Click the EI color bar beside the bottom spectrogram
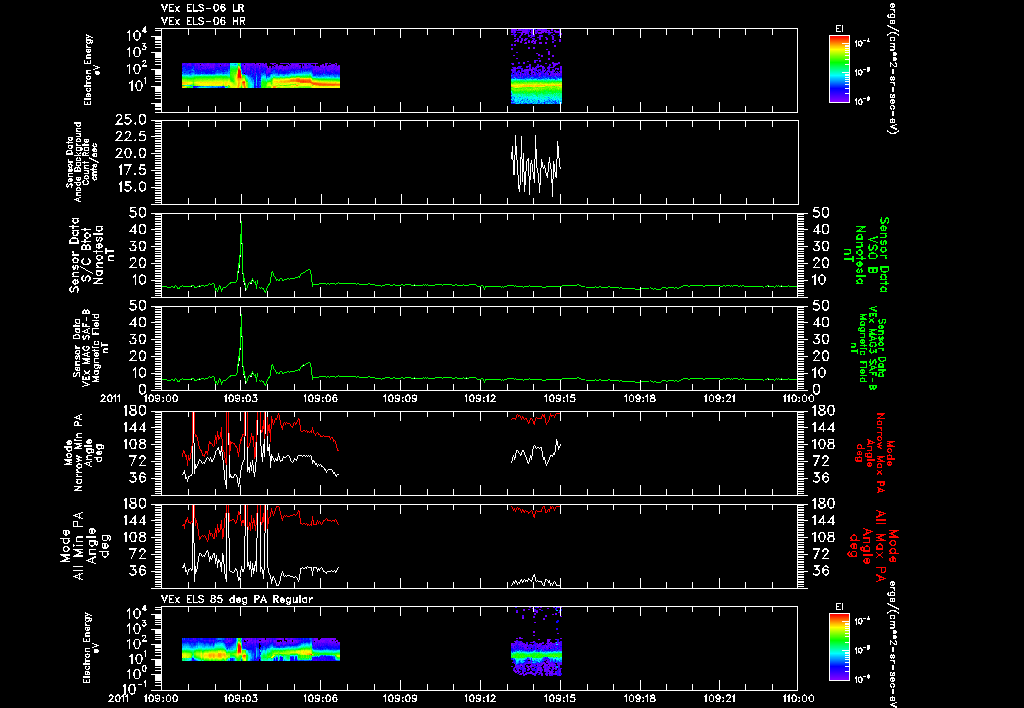 click(839, 648)
